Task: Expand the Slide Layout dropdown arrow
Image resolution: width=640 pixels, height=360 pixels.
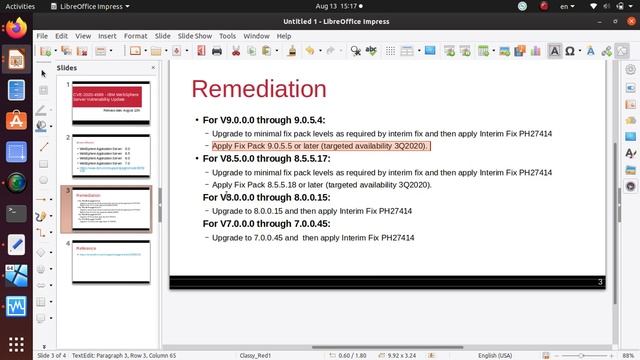Action: [x=111, y=51]
